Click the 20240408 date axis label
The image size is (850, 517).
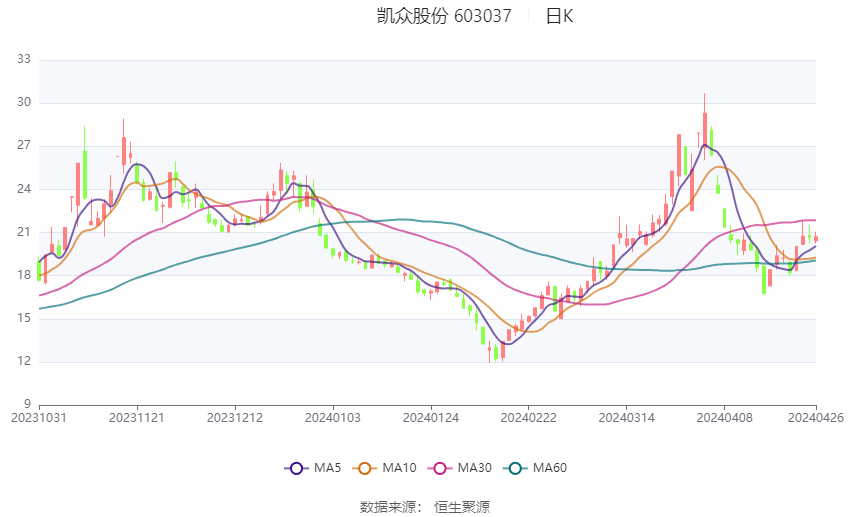(724, 418)
